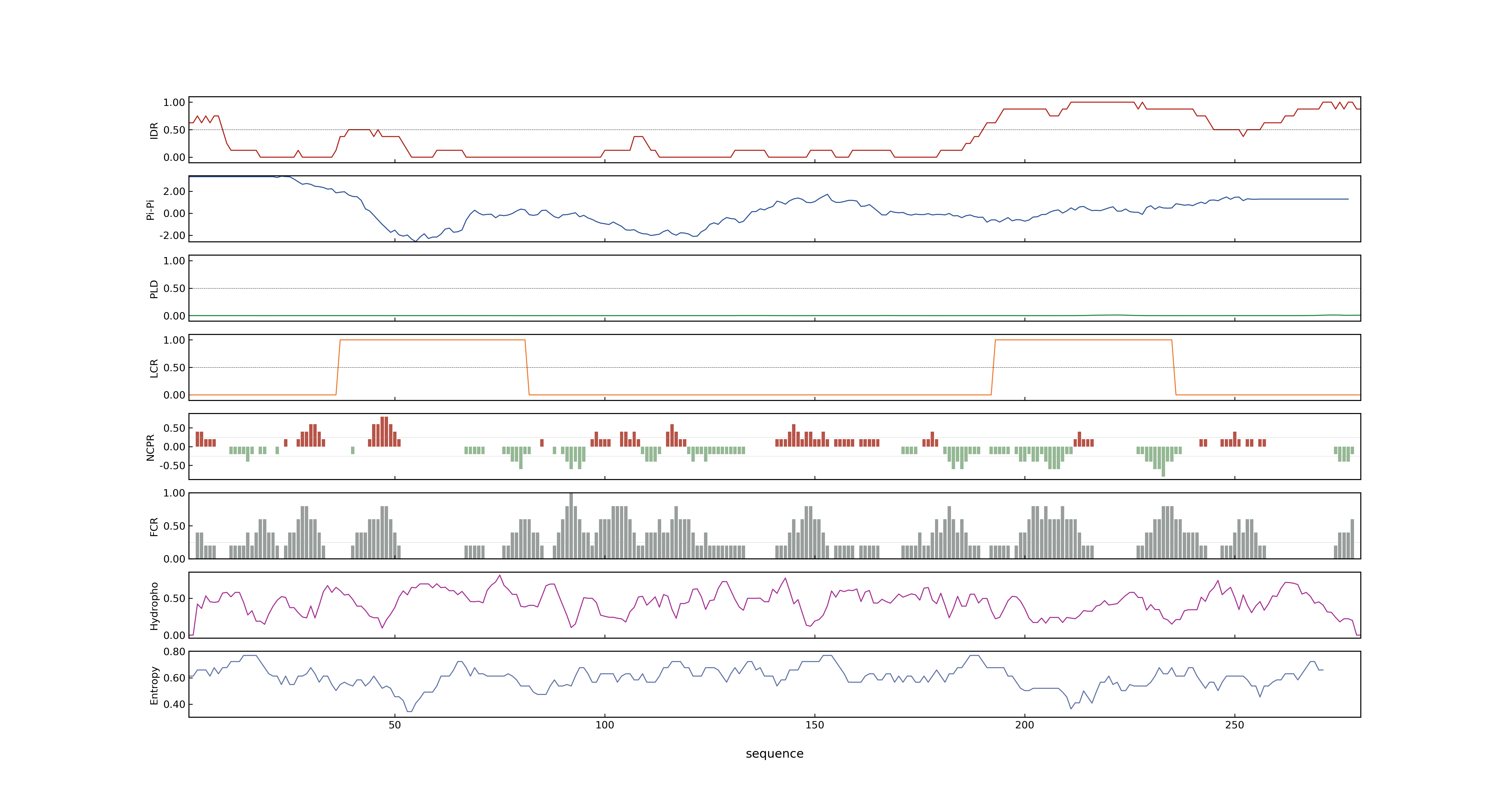
Task: Click the 1.00 tick of FCR panel
Action: (x=174, y=493)
